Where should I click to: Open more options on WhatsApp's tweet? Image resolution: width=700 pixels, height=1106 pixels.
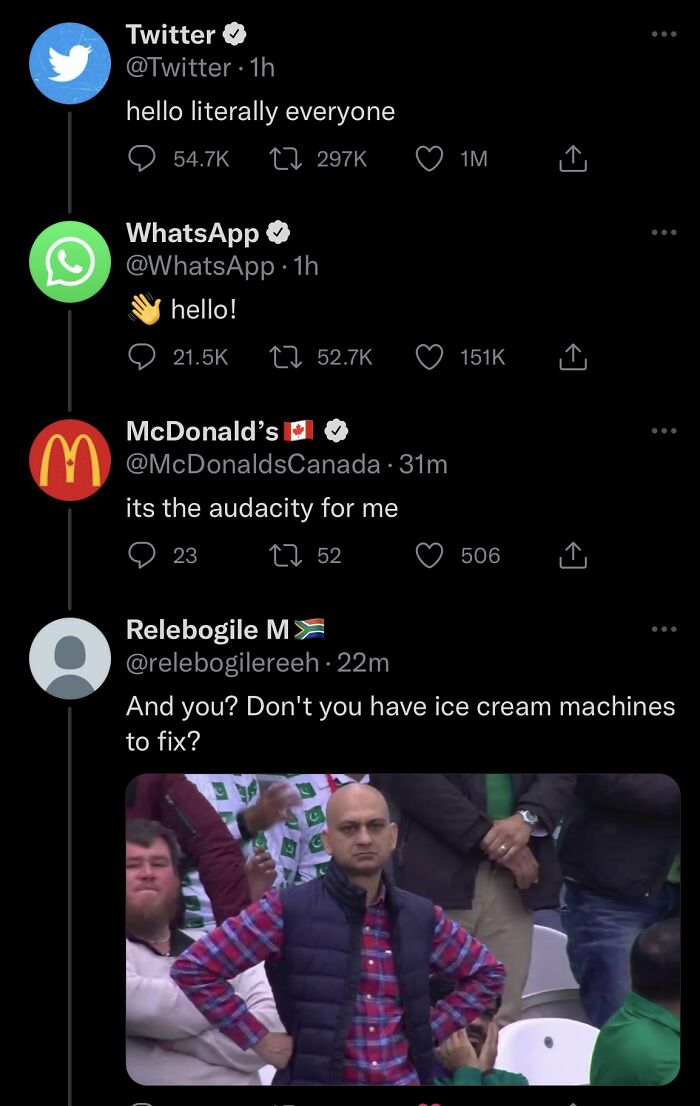tap(663, 231)
